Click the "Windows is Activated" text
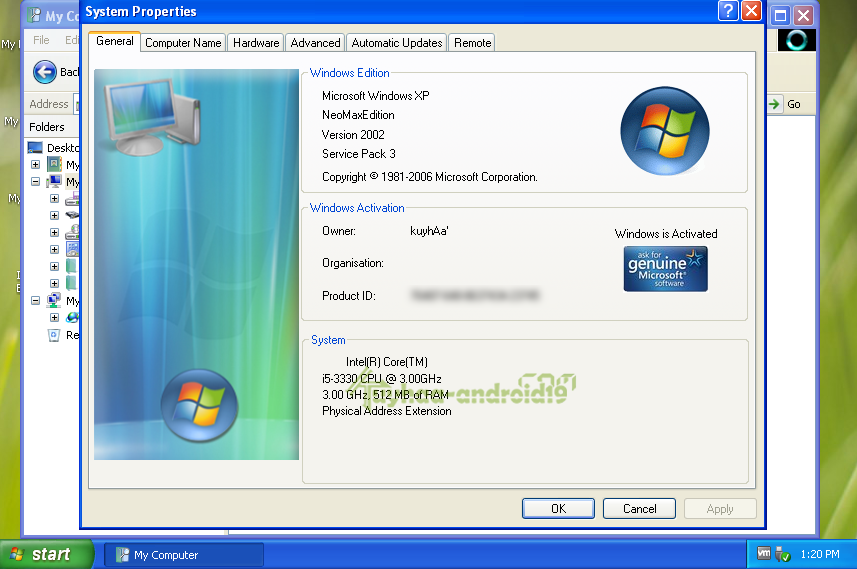 (666, 233)
